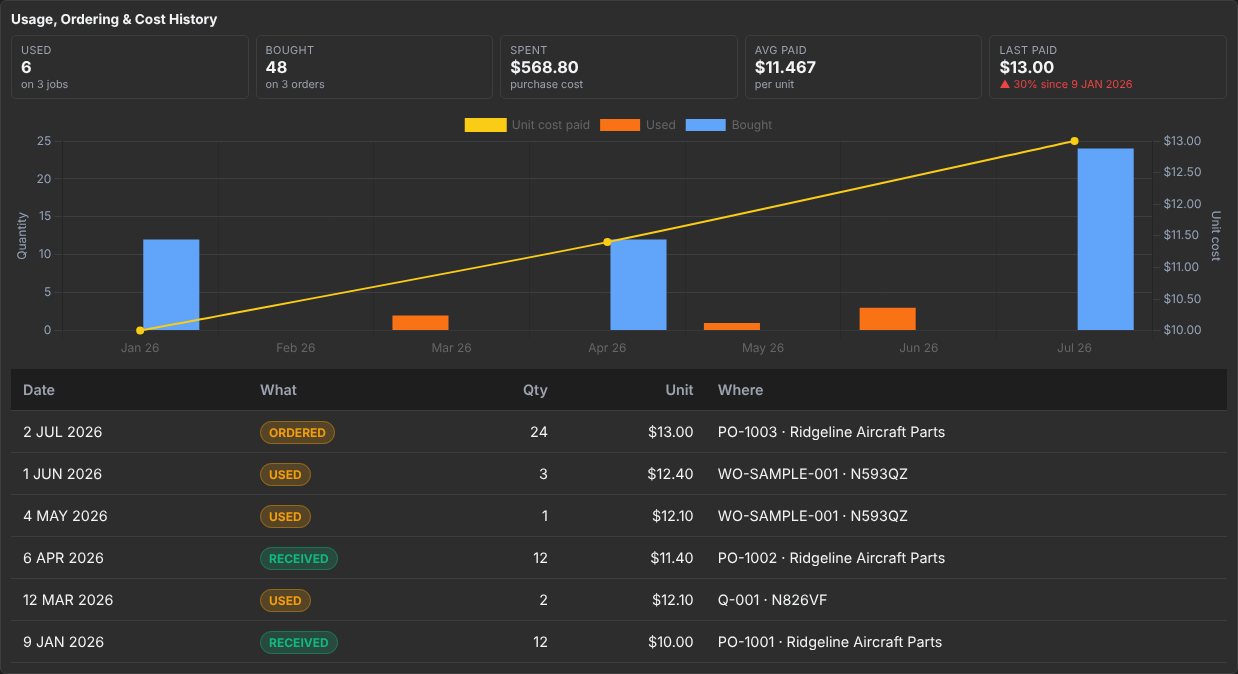The width and height of the screenshot is (1238, 674).
Task: Open WO-SAMPLE-001 · N593QZ in the 4 MAY row
Action: coord(813,516)
